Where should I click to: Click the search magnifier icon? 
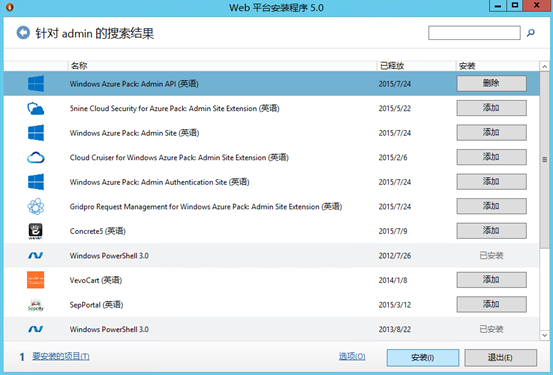(530, 33)
